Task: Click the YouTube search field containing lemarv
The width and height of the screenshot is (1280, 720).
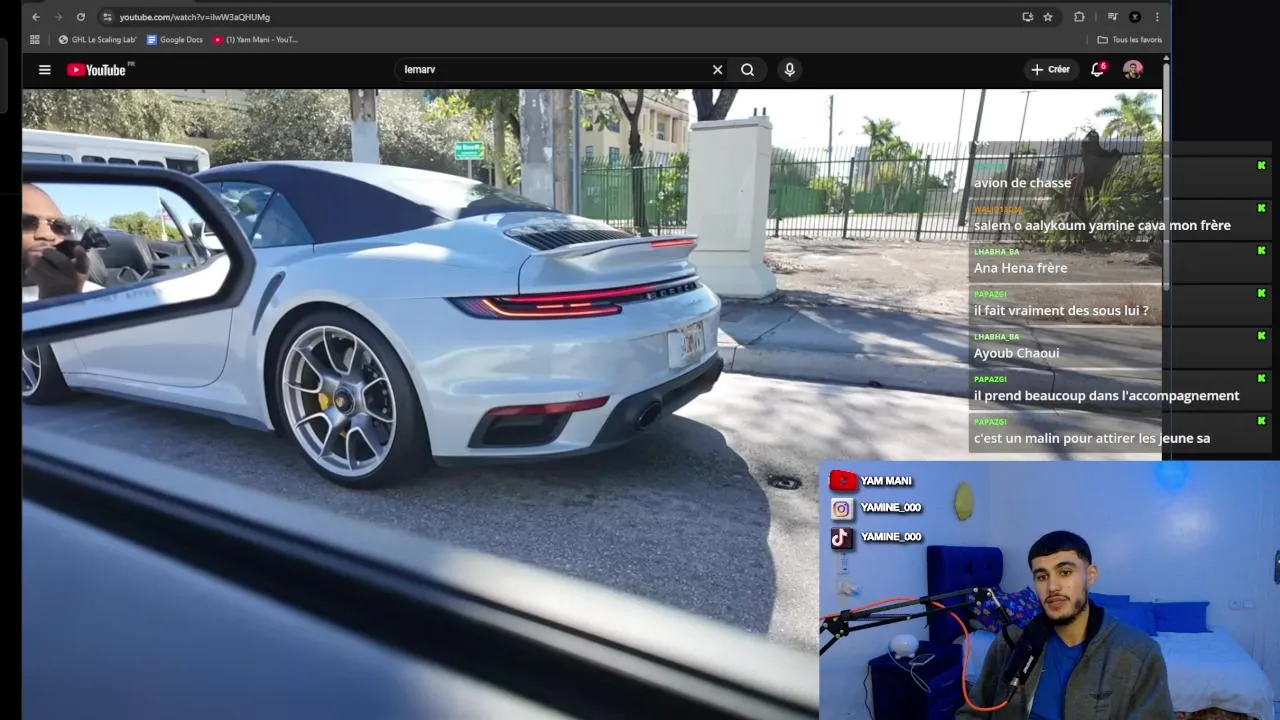Action: (550, 70)
